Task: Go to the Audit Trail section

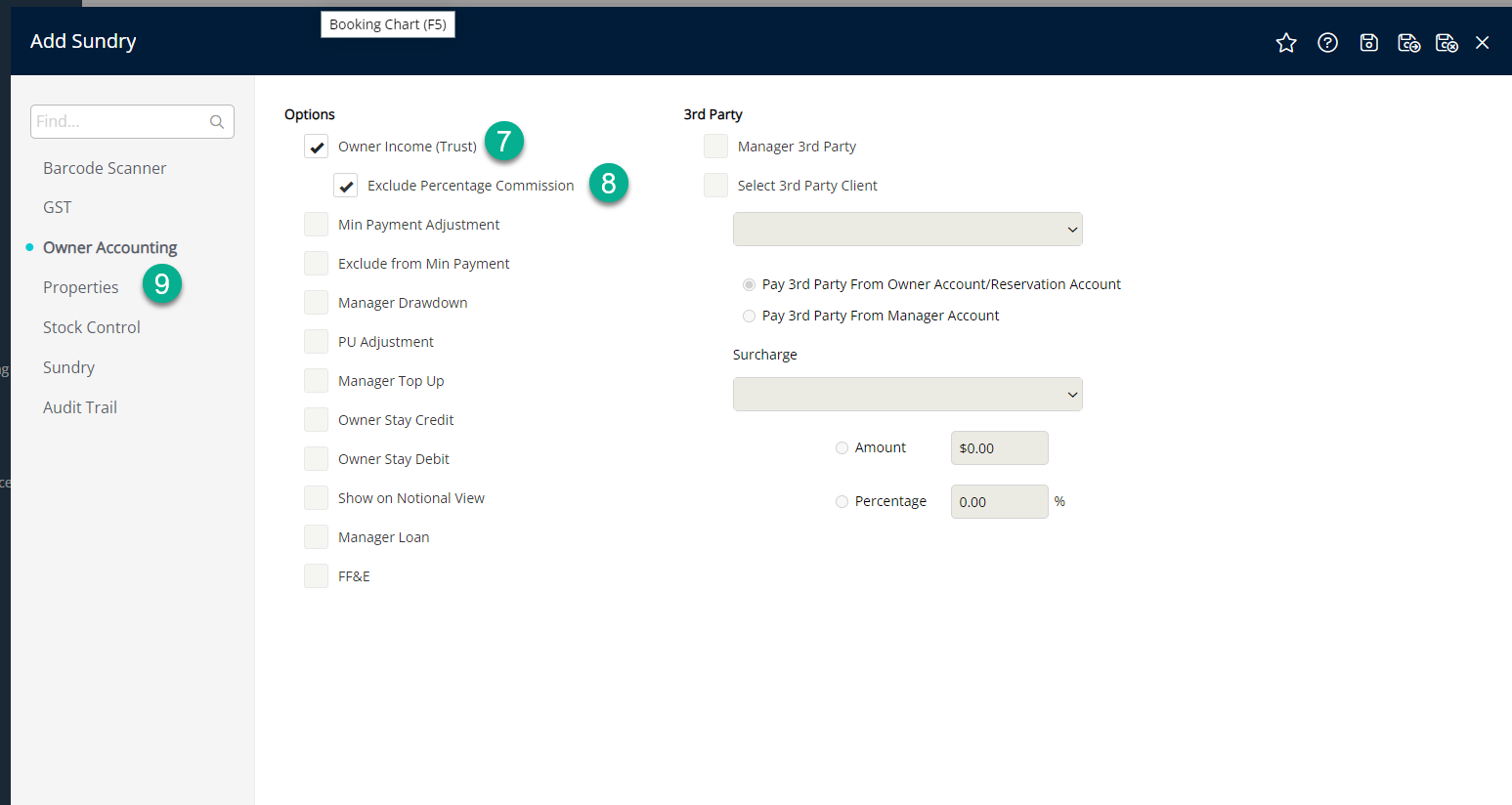Action: [80, 407]
